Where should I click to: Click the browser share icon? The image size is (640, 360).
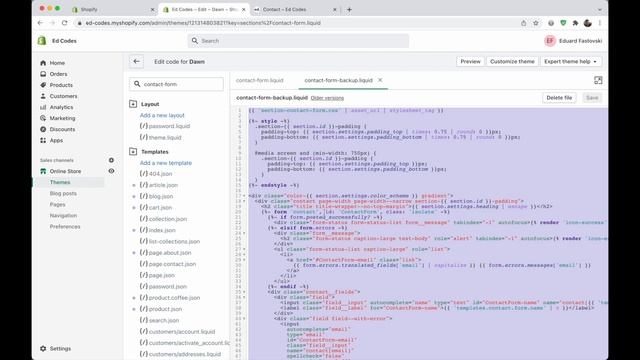tap(524, 23)
